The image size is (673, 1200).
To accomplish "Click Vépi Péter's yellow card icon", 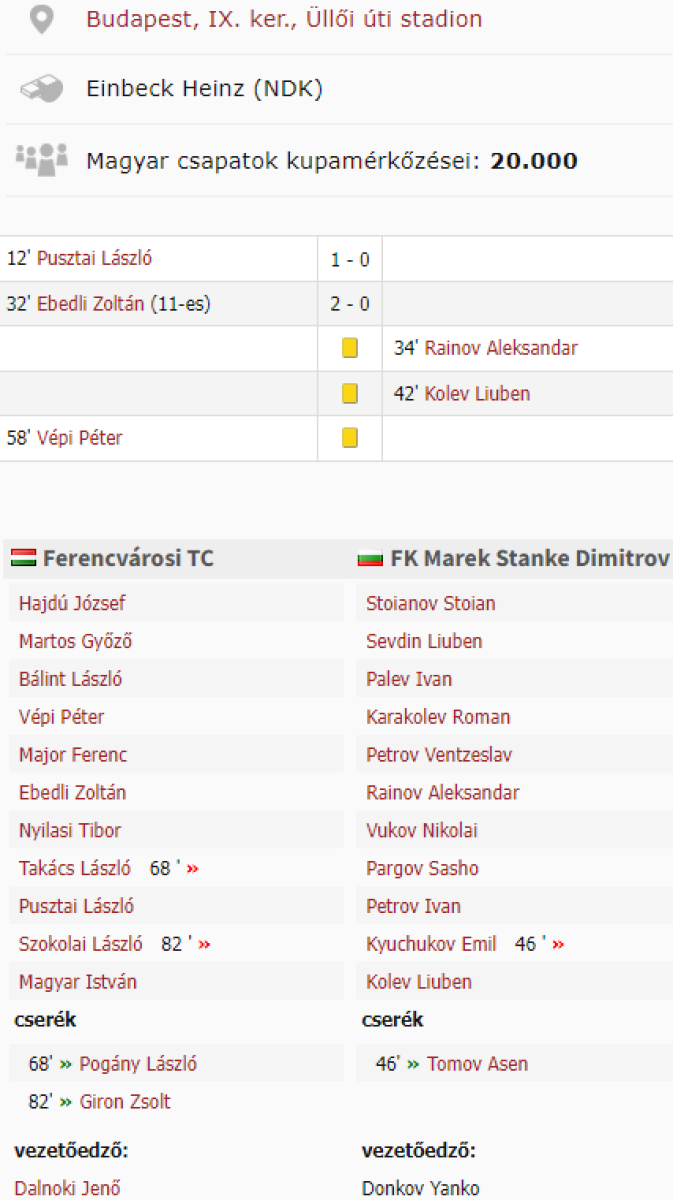I will pyautogui.click(x=350, y=438).
